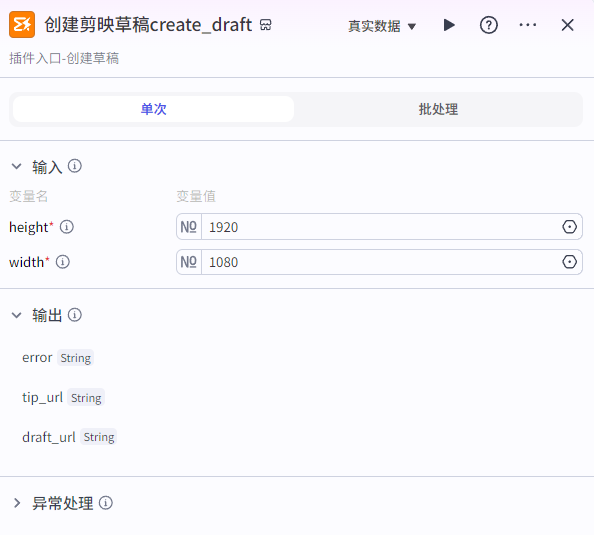Open the 真实数据 data mode dropdown
The image size is (594, 535).
point(382,26)
